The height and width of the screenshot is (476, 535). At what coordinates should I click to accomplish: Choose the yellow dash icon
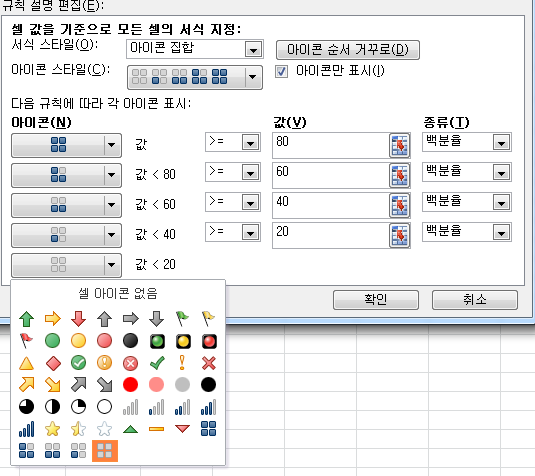point(157,429)
